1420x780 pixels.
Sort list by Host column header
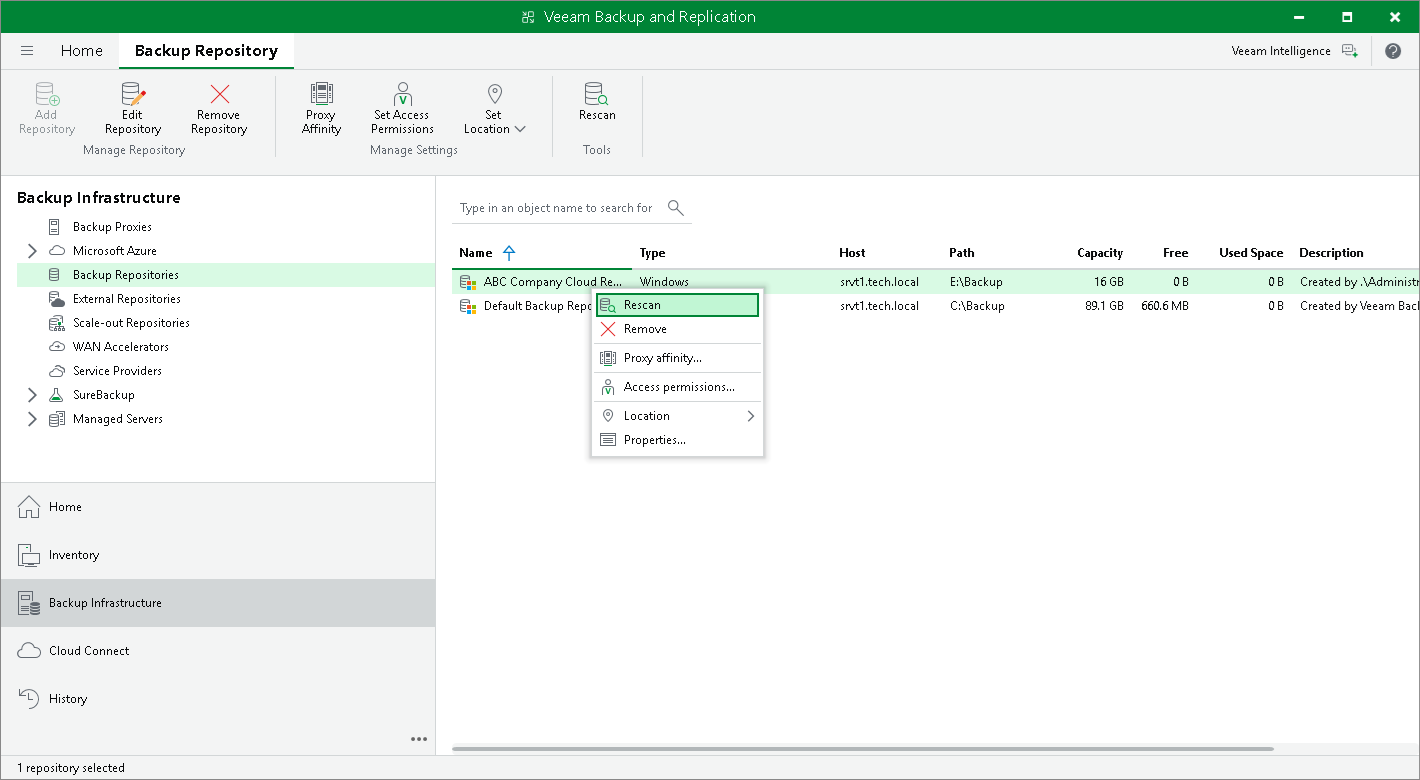[852, 253]
